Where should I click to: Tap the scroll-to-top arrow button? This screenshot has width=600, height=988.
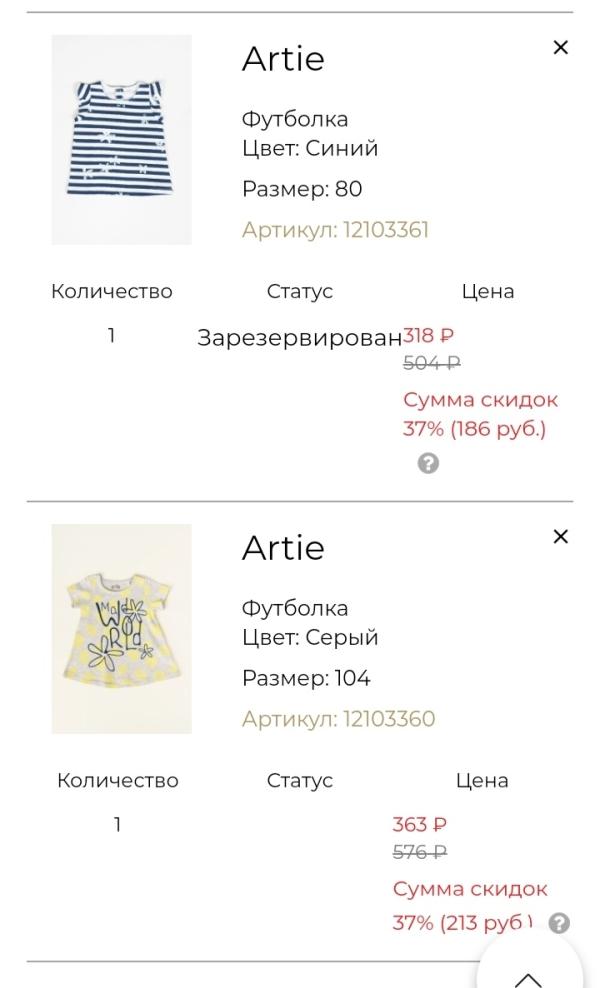click(x=528, y=974)
